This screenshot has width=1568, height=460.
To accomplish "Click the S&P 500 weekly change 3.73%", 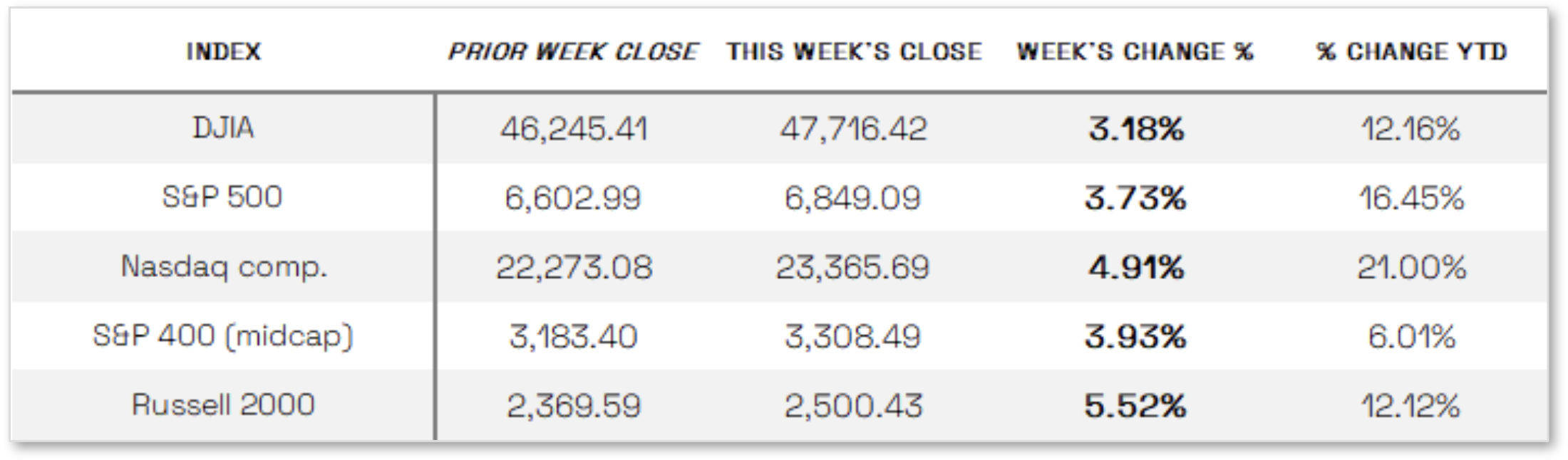I will click(1135, 198).
